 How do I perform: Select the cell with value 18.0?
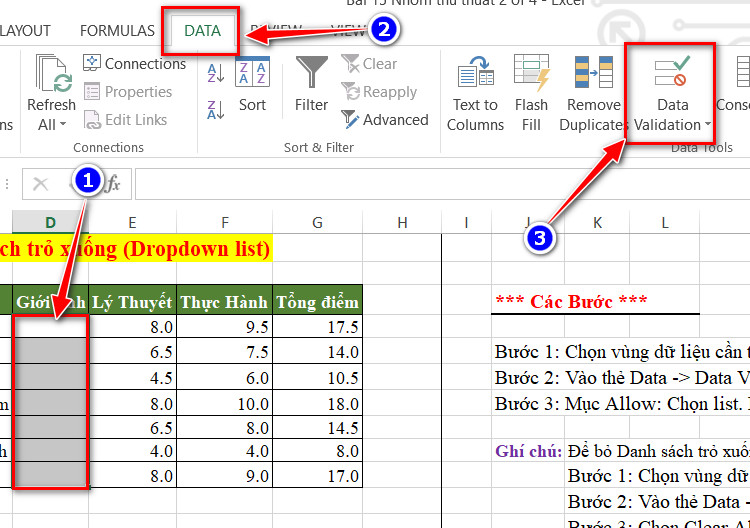(x=318, y=403)
